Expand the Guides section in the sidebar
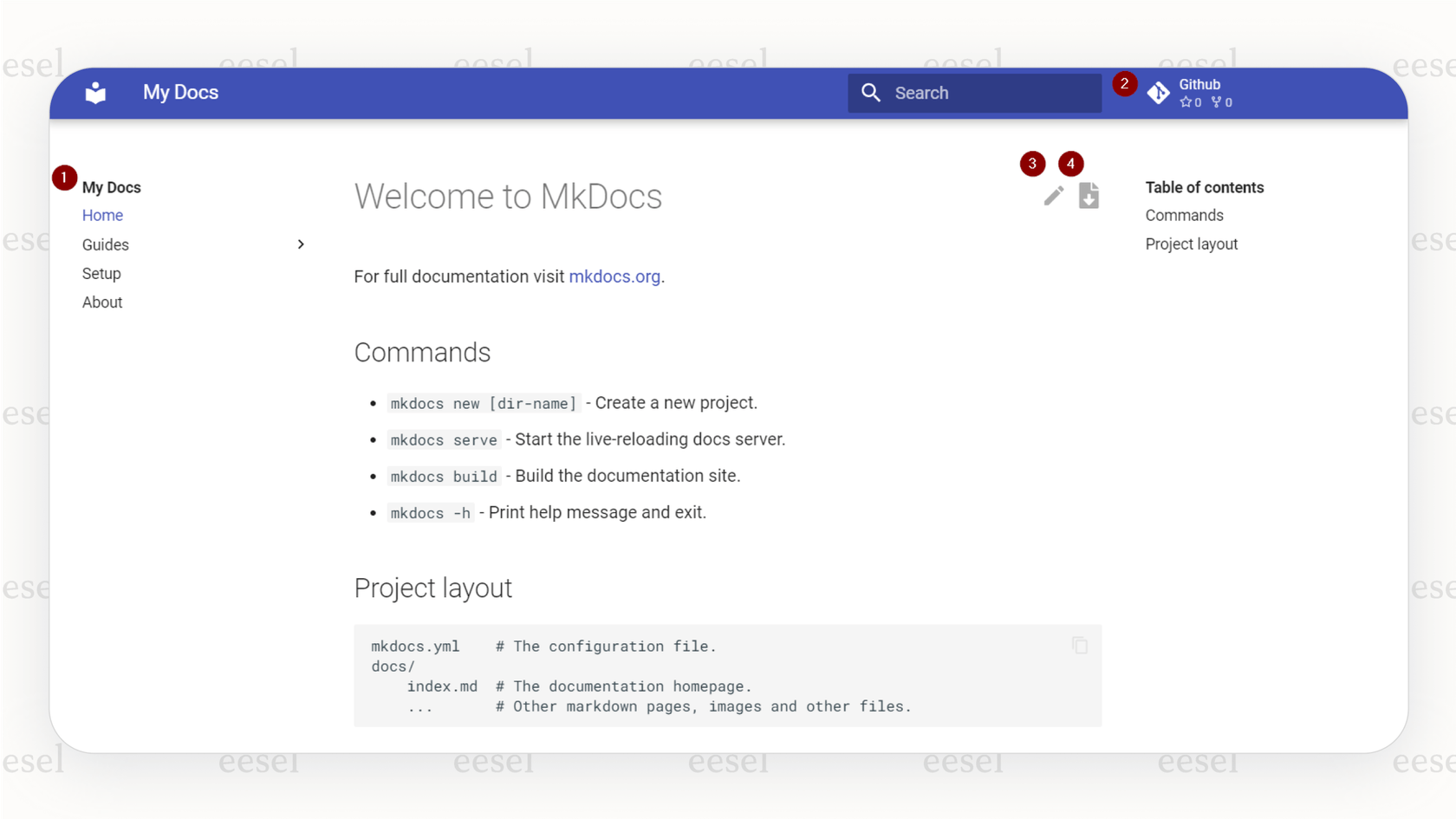 pos(301,244)
